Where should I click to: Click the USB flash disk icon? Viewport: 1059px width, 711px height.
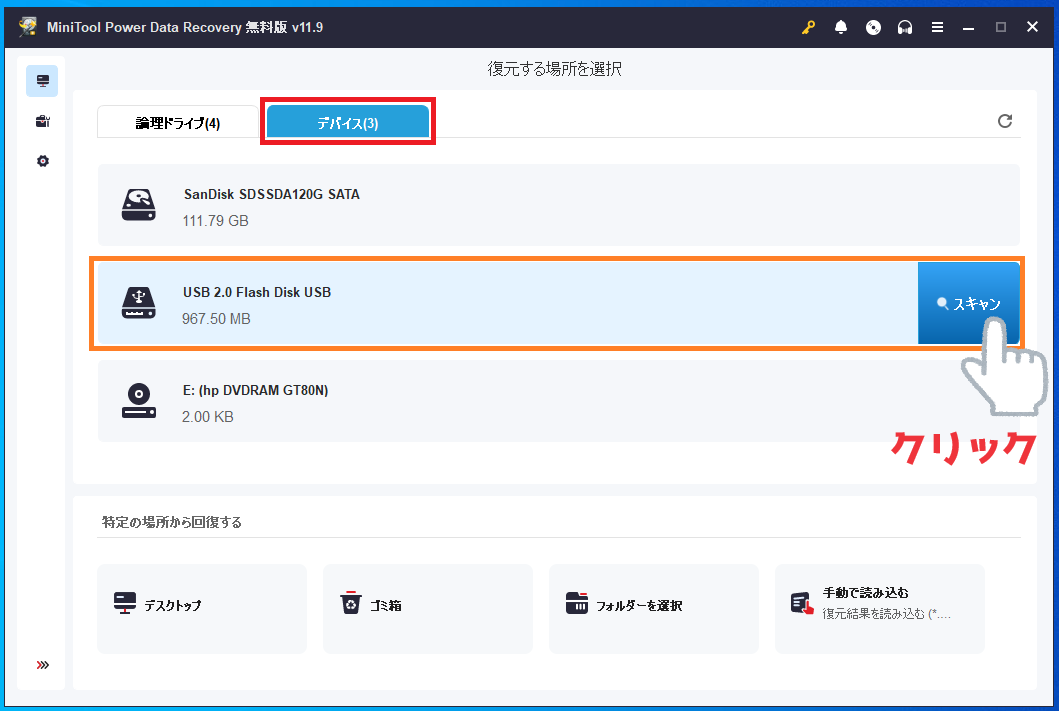138,302
